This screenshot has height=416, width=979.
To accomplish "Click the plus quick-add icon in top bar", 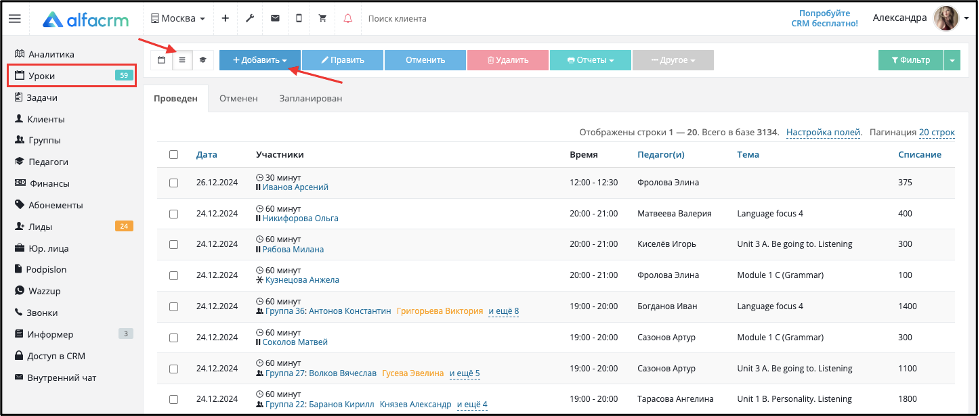I will [225, 19].
